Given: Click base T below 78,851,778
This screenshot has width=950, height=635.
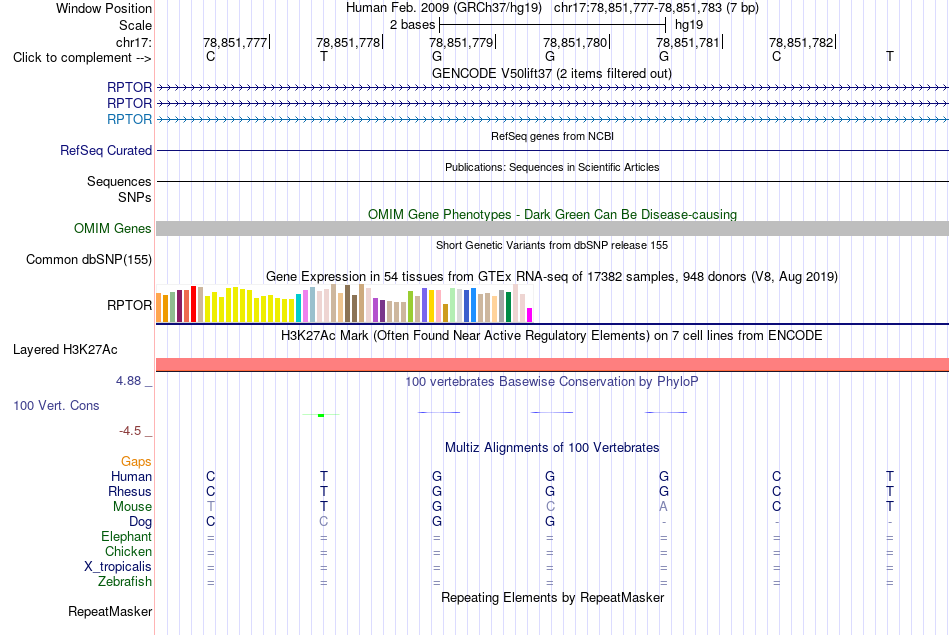Looking at the screenshot, I should coord(324,56).
